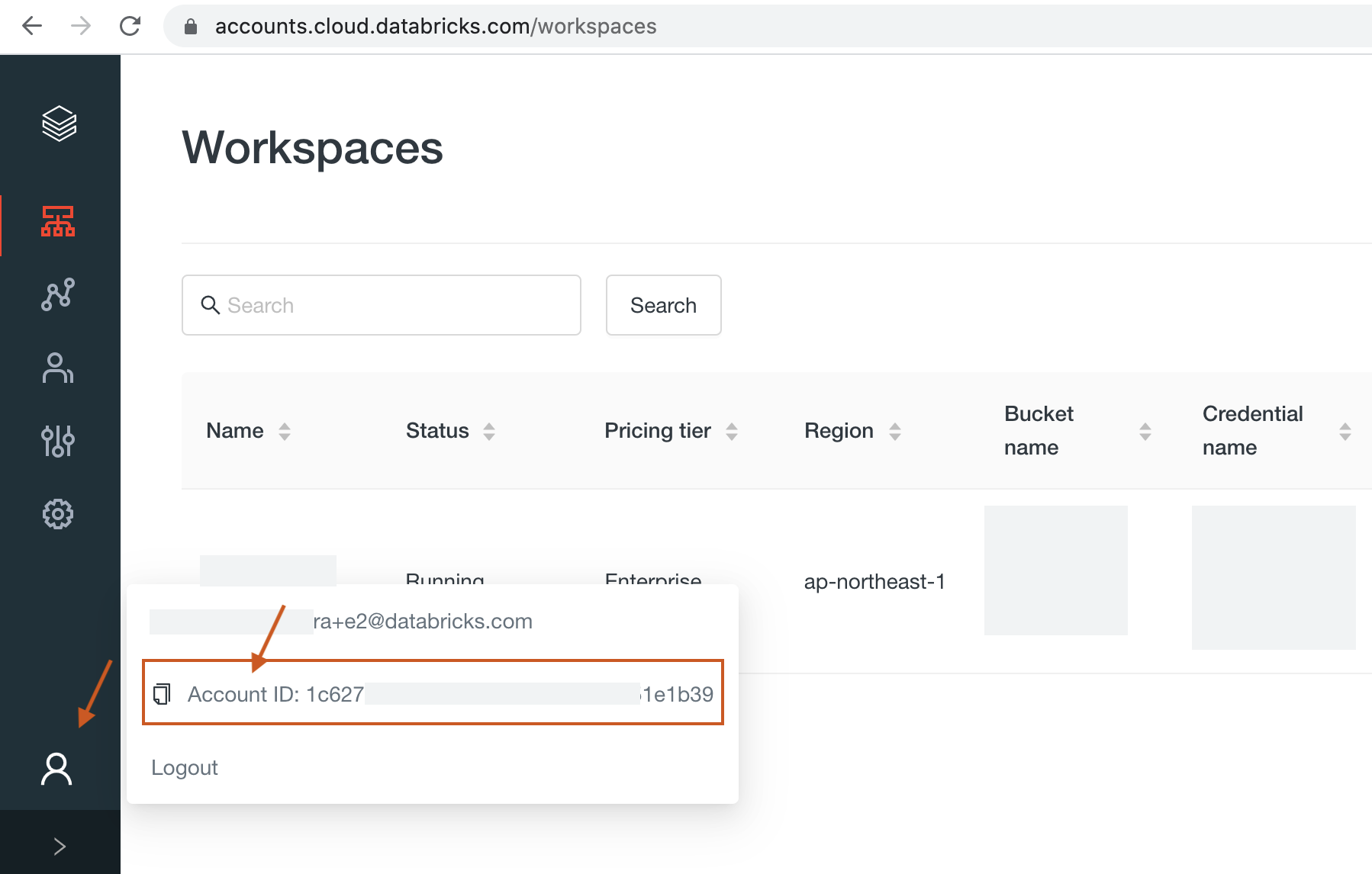Image resolution: width=1372 pixels, height=874 pixels.
Task: Sort the Credential name column
Action: (x=1348, y=431)
